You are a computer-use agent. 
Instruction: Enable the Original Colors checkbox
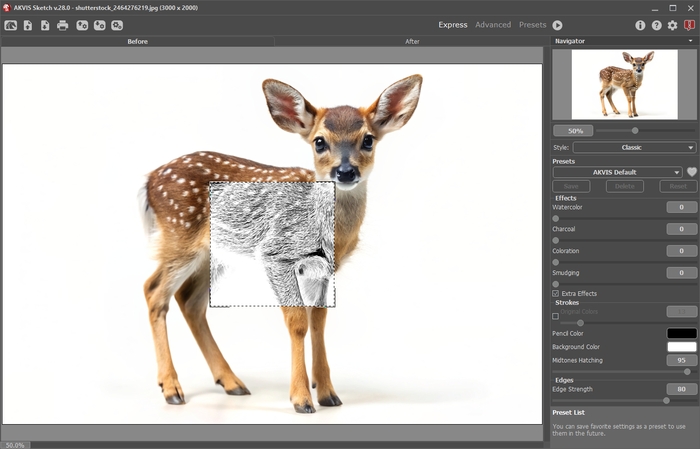coord(555,316)
